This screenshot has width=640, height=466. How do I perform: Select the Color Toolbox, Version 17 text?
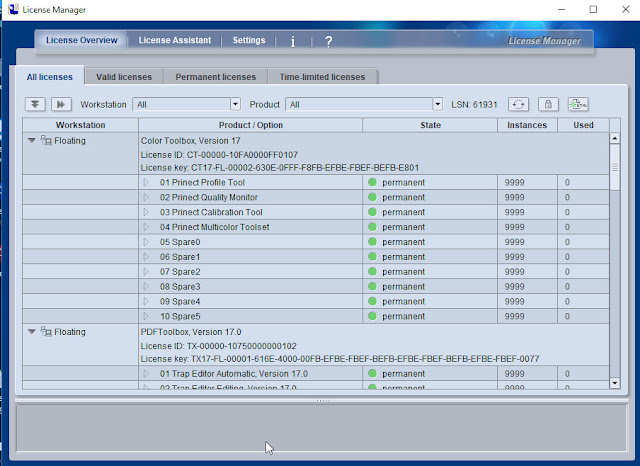(x=191, y=141)
